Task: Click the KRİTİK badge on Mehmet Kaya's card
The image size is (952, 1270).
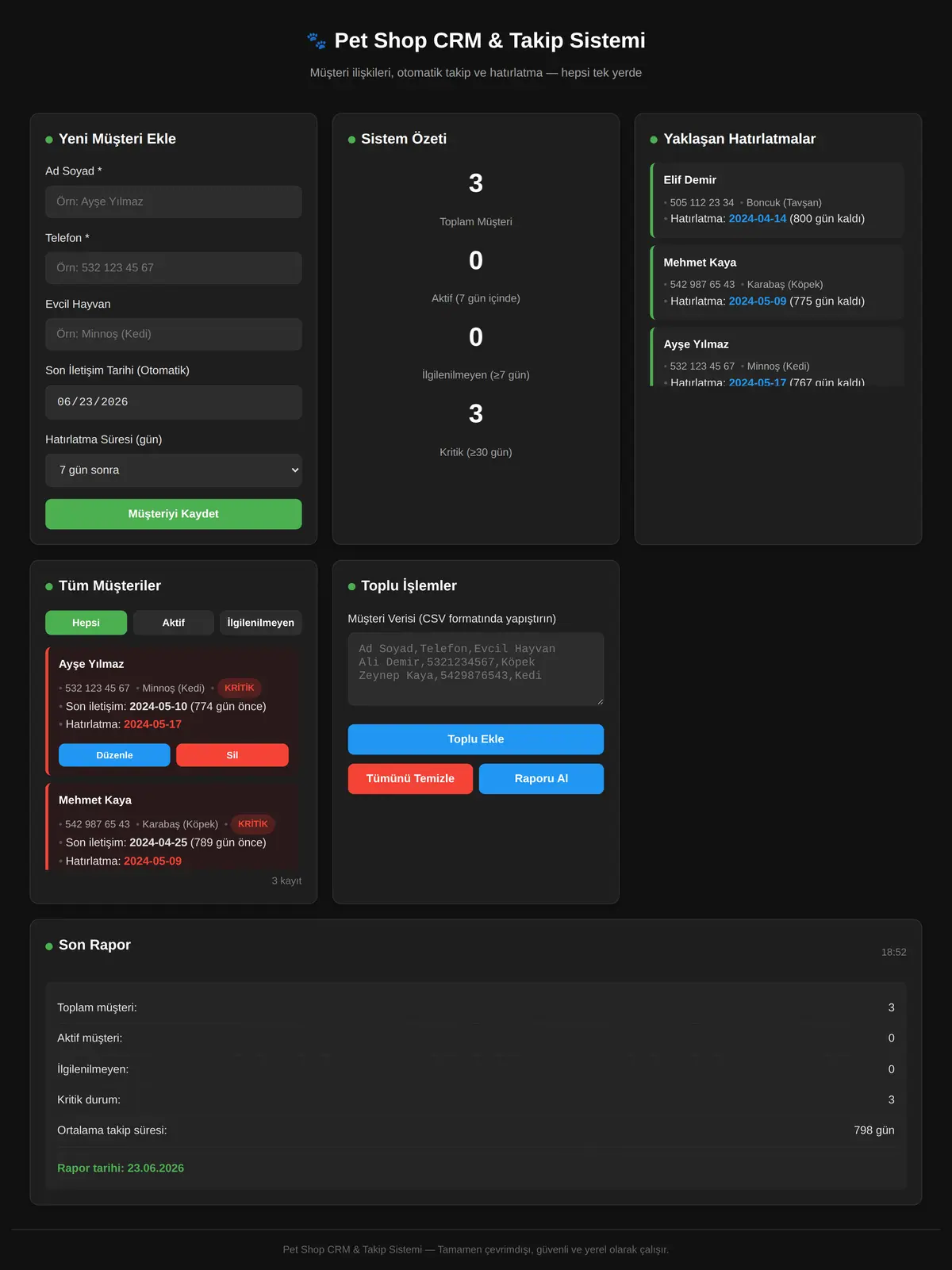Action: 253,824
